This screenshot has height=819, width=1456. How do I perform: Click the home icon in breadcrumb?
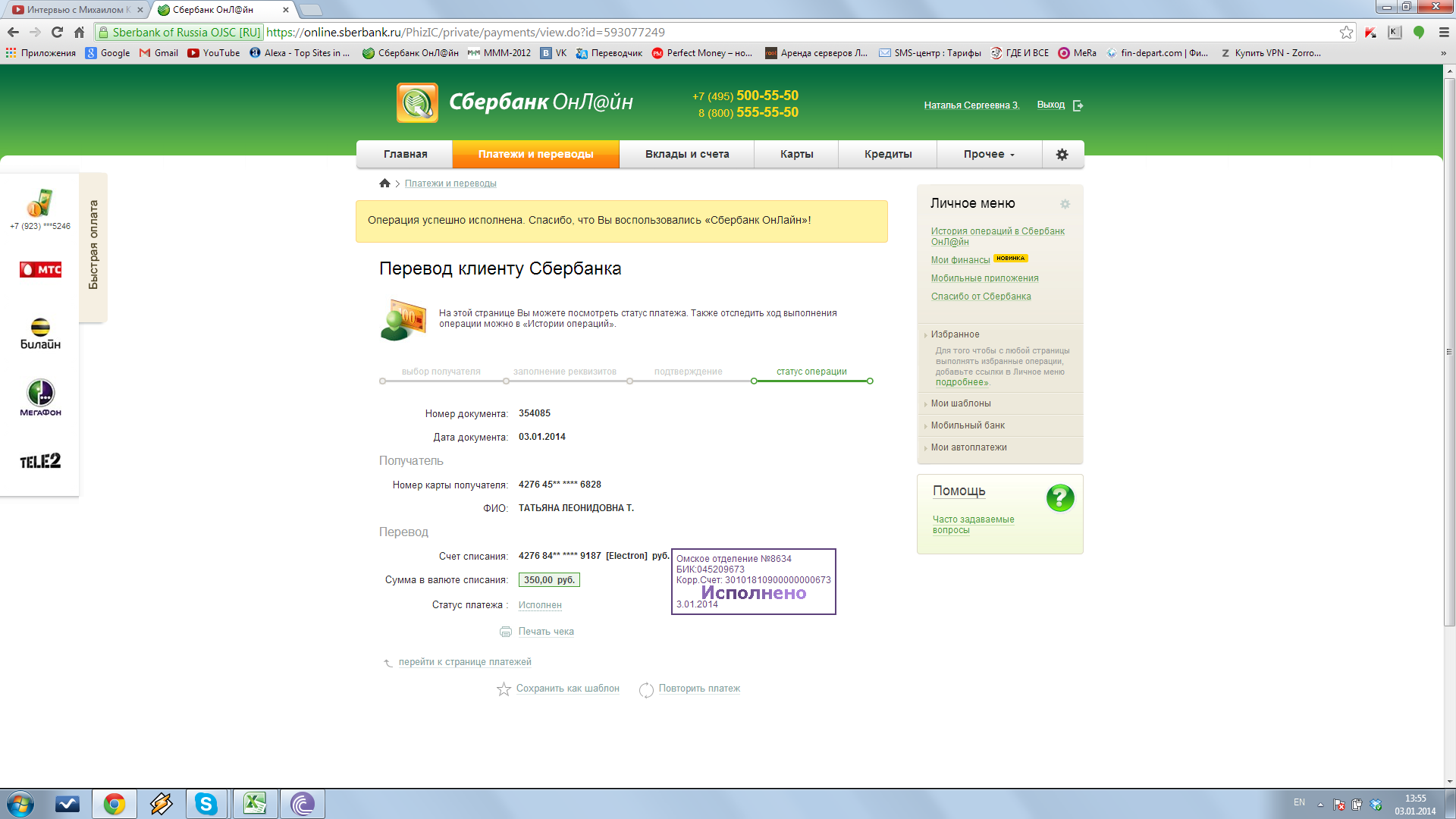384,184
